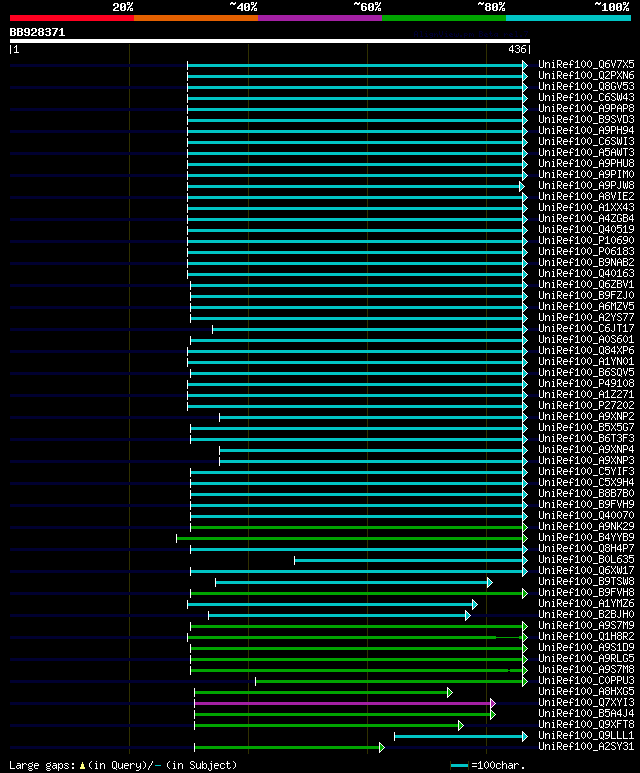
Task: Select label UniRef100_B5A4J4
Action: [x=586, y=714]
